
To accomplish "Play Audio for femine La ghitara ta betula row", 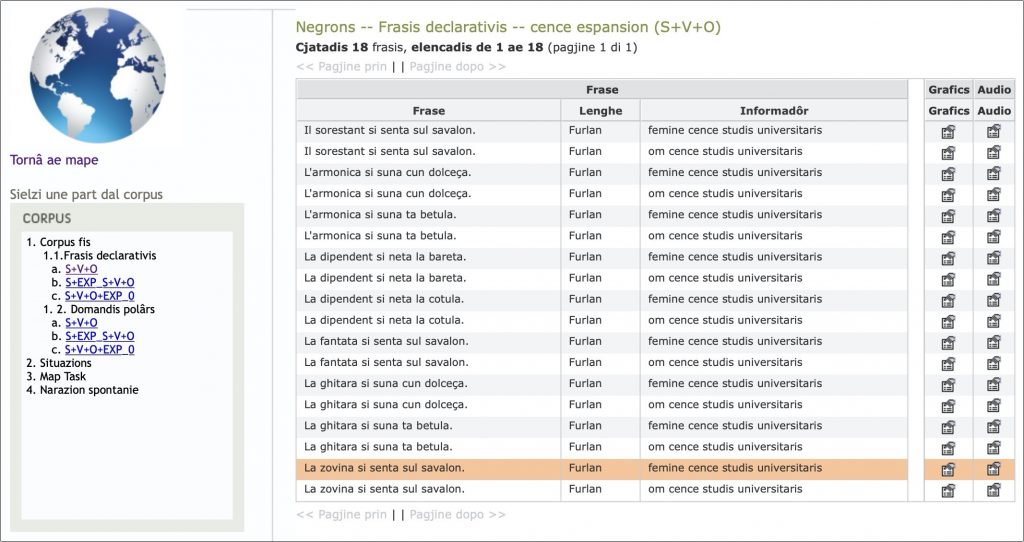I will click(993, 426).
